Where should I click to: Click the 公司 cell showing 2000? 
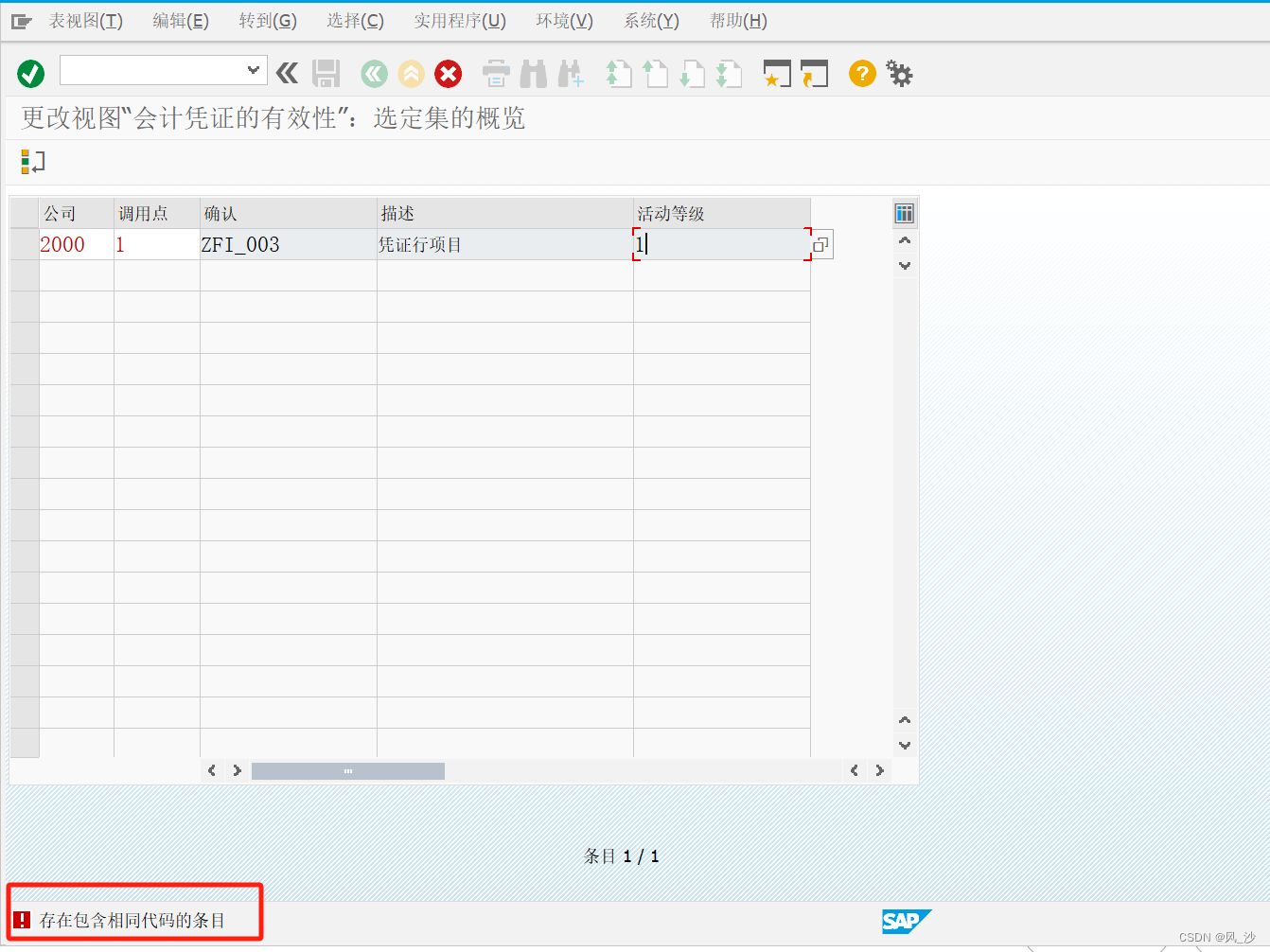(76, 244)
